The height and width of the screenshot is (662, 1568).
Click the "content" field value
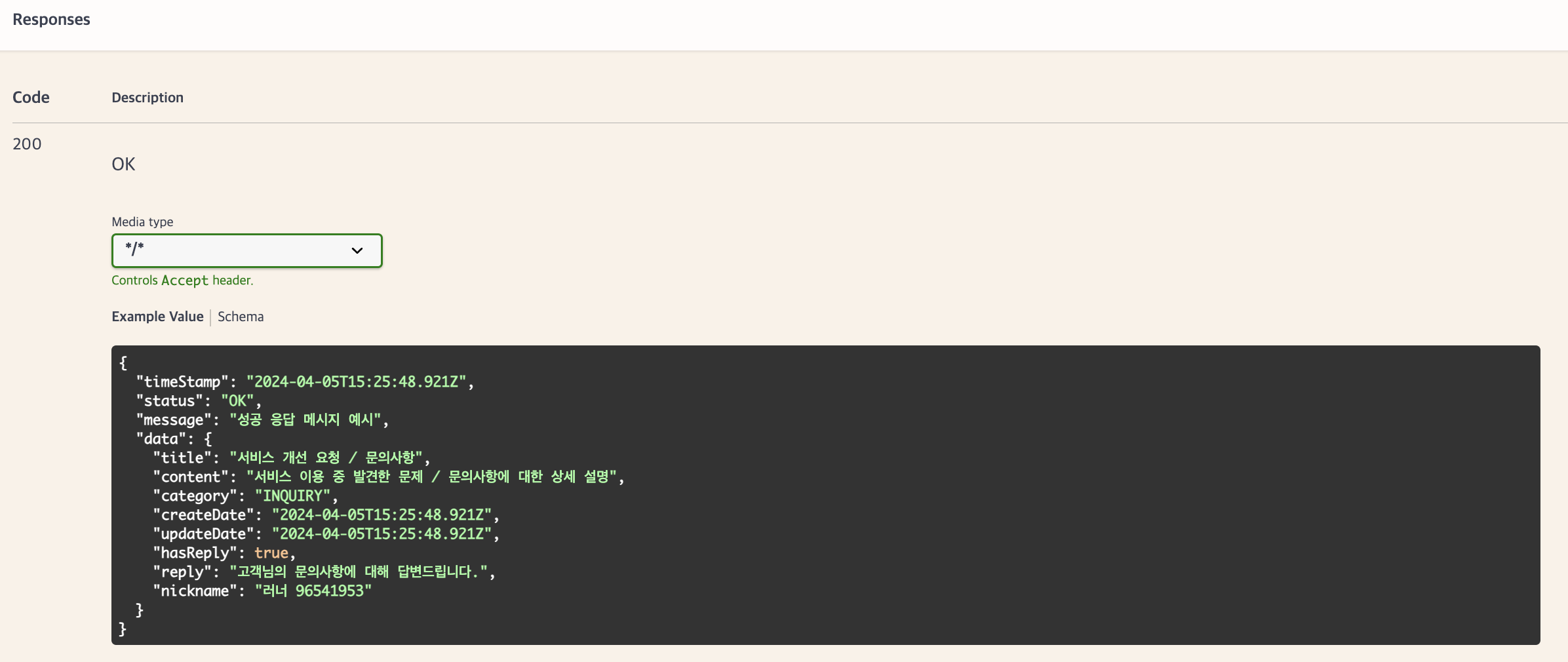(431, 477)
